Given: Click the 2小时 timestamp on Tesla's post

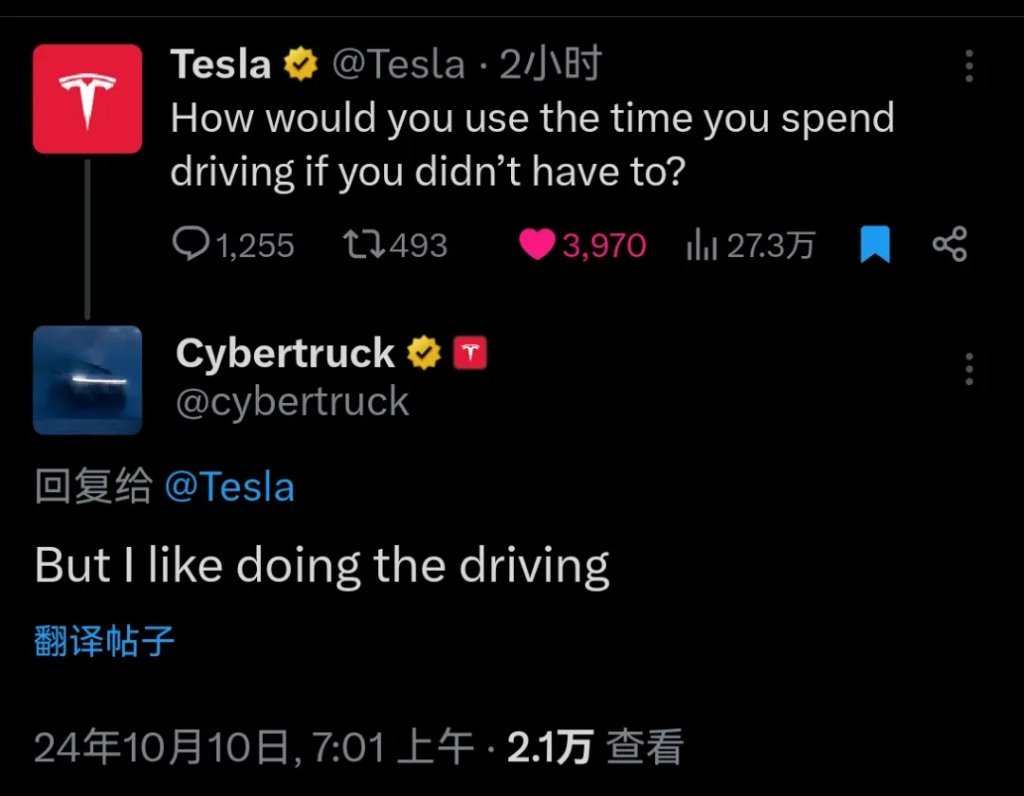Looking at the screenshot, I should click(550, 66).
